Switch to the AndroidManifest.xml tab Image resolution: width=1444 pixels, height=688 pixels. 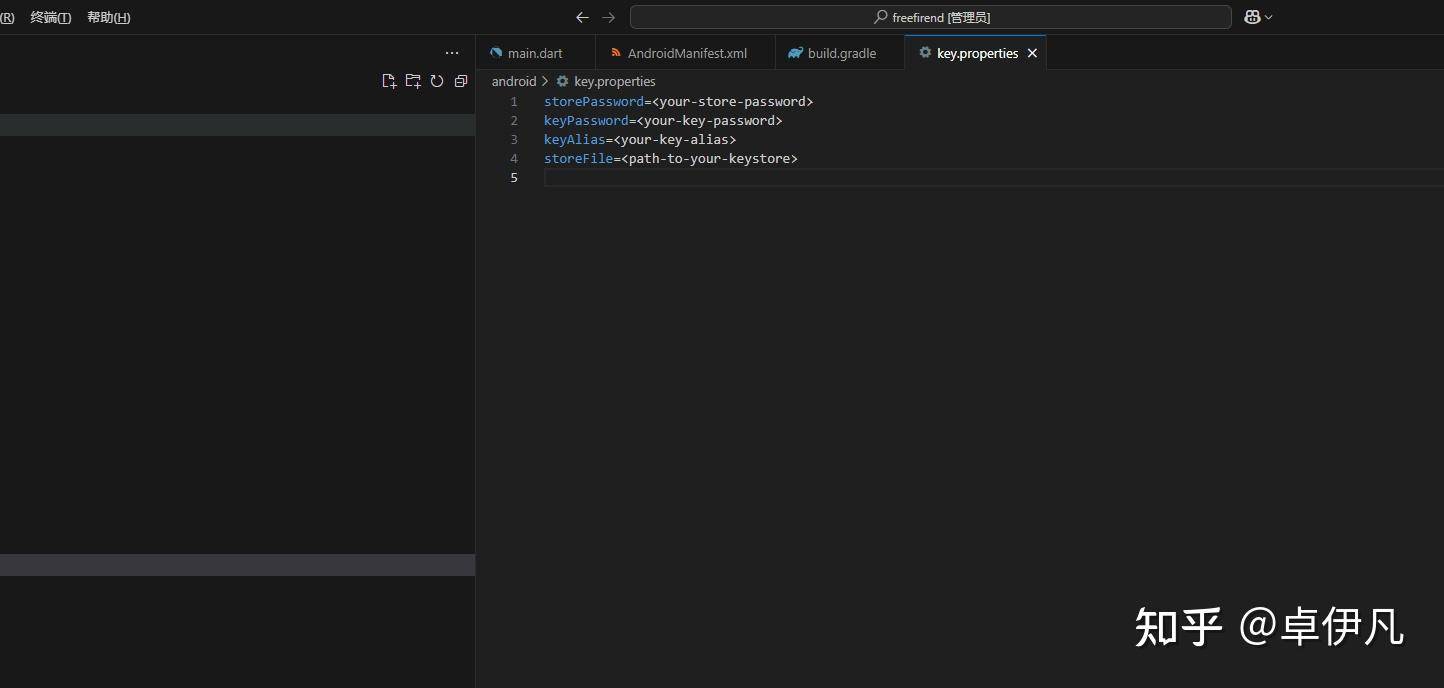pyautogui.click(x=686, y=53)
